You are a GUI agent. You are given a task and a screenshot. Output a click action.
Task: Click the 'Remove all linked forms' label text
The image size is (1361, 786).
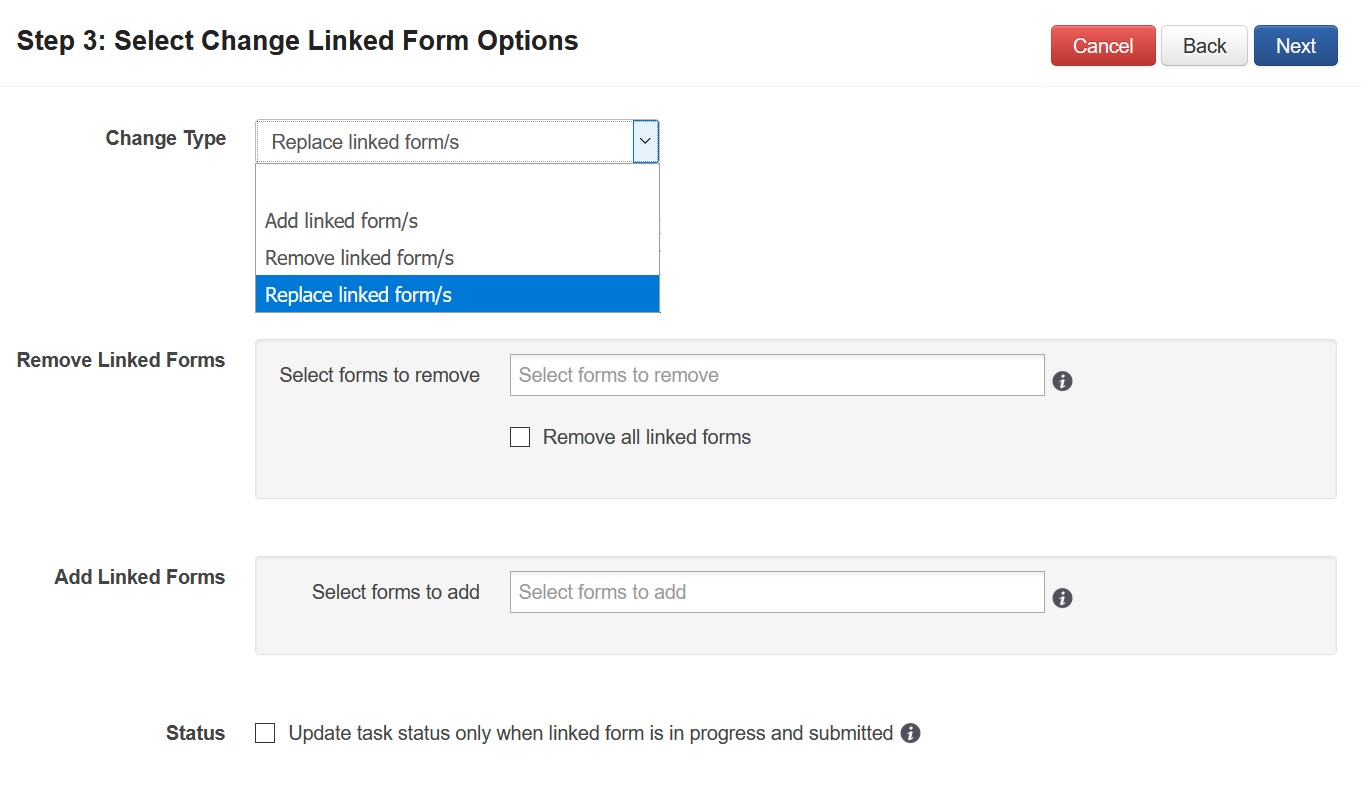pyautogui.click(x=646, y=437)
